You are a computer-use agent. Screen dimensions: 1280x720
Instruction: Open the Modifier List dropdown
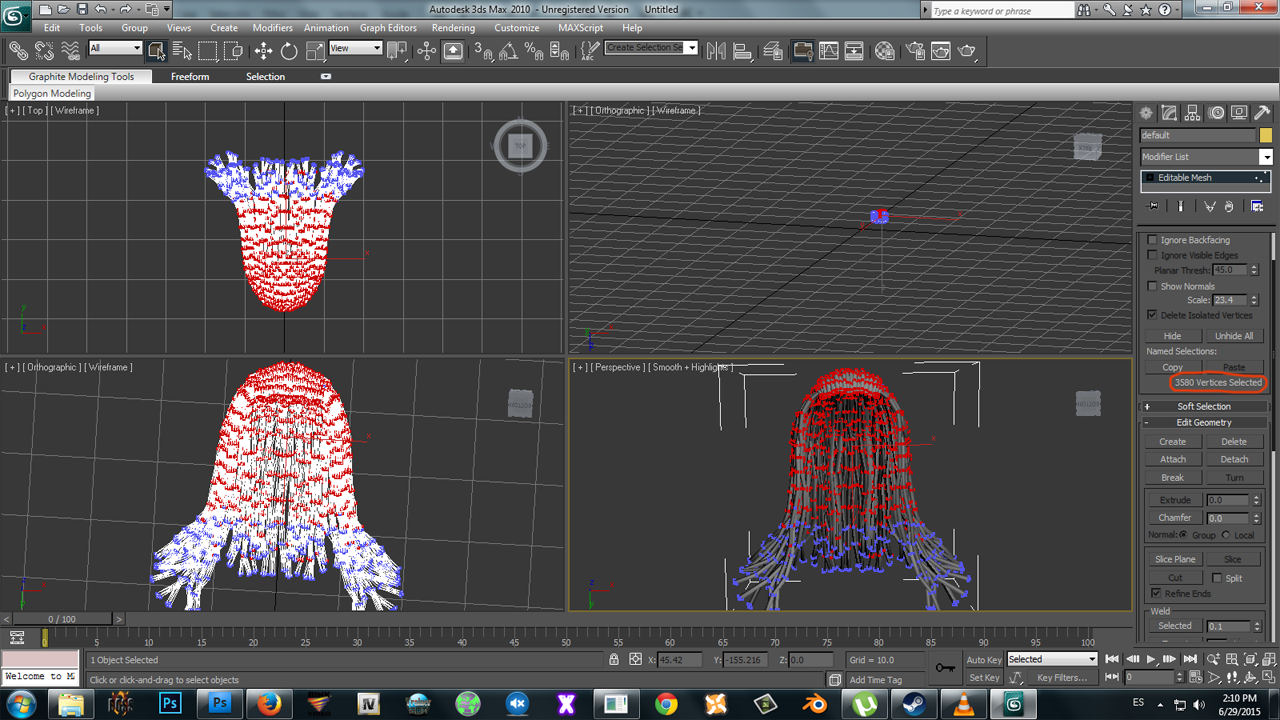1206,157
